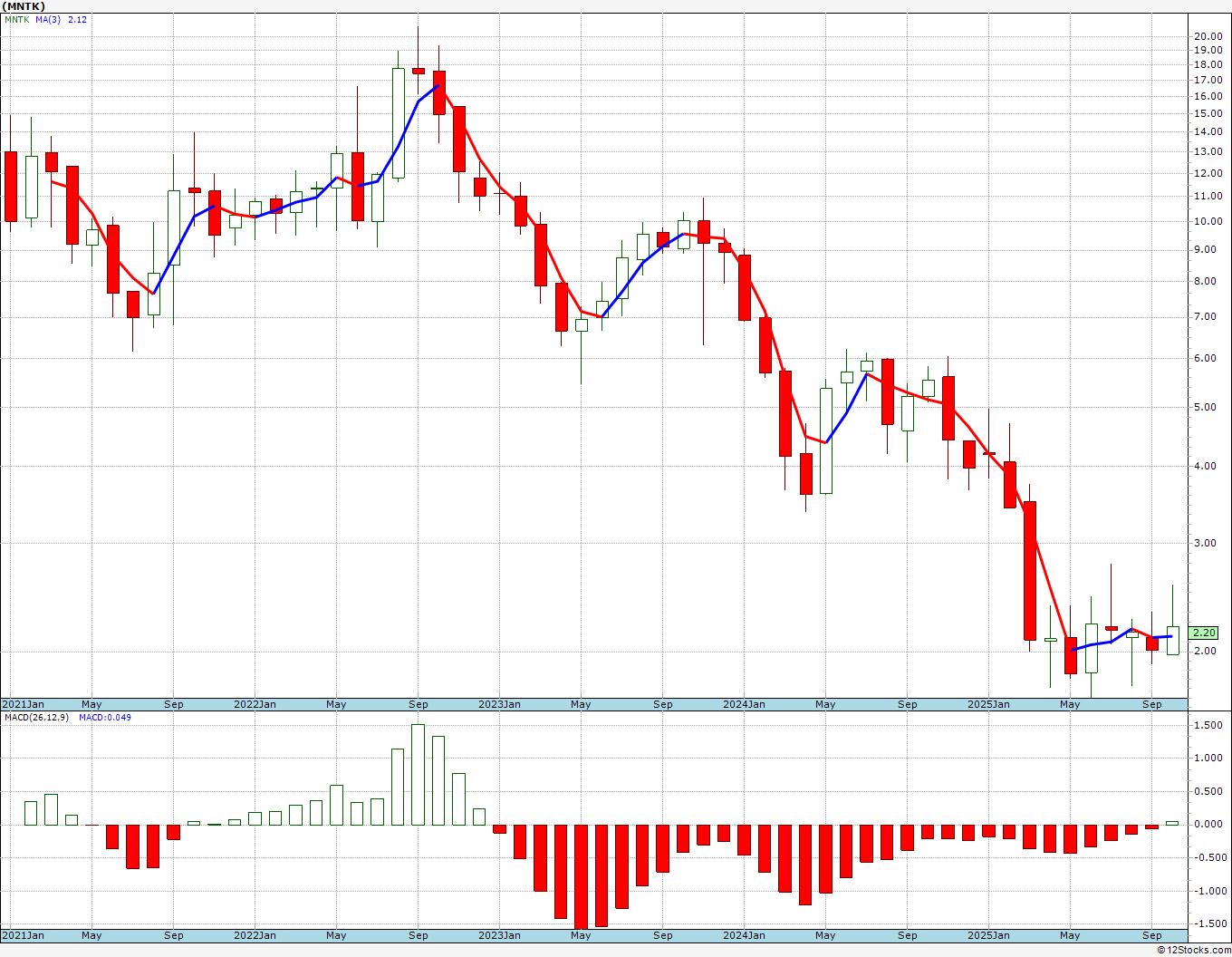Viewport: 1232px width, 957px height.
Task: Click 2025Jan on the price chart date axis
Action: [x=988, y=704]
